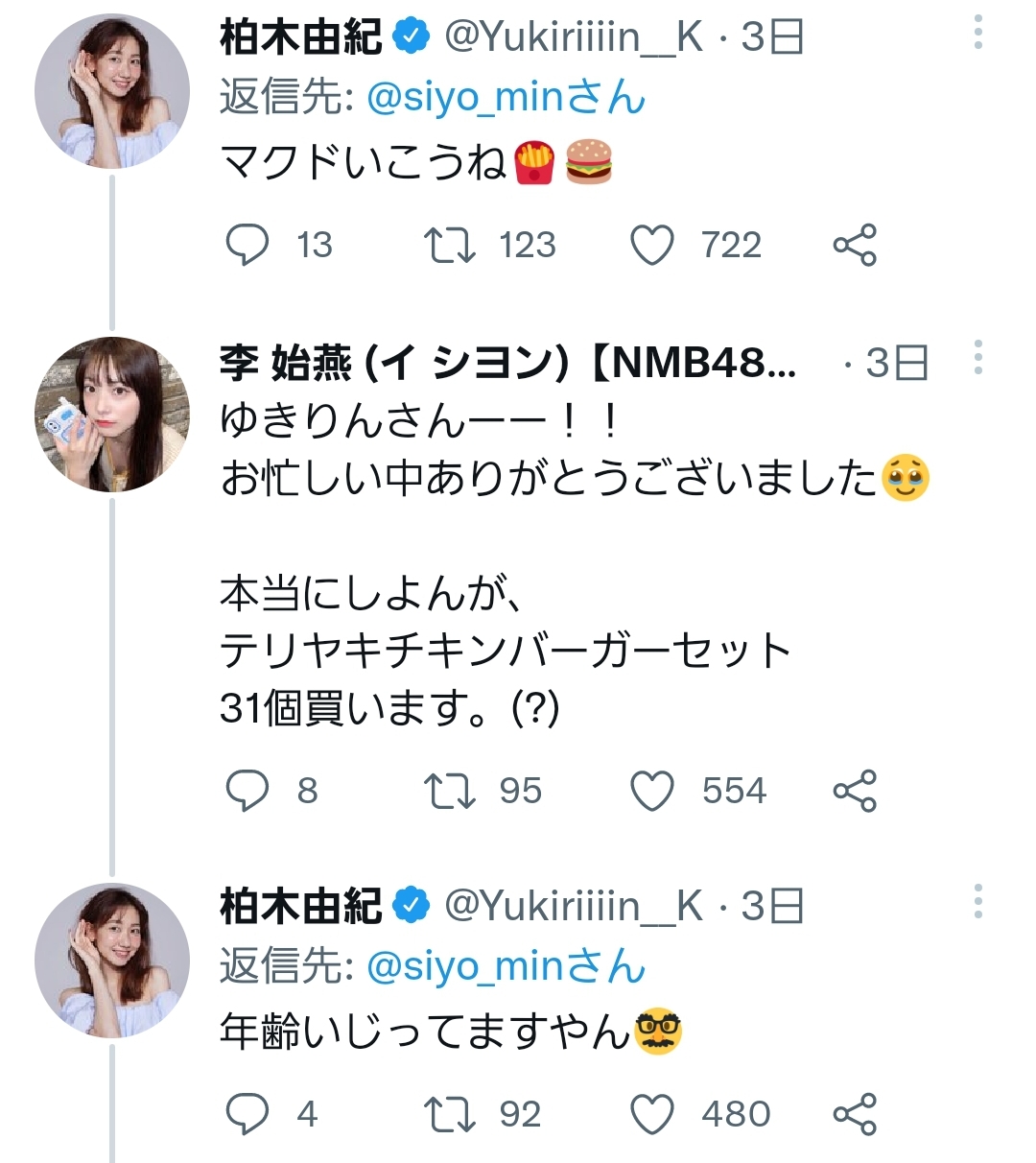
Task: Reply to the テリヤキチキンバーガー tweet
Action: 247,792
